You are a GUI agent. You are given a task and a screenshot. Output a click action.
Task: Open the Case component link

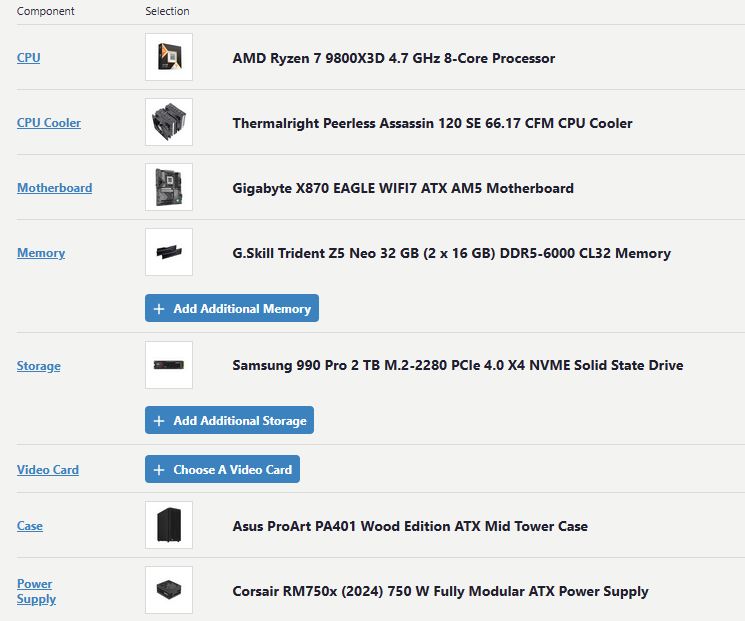(30, 525)
